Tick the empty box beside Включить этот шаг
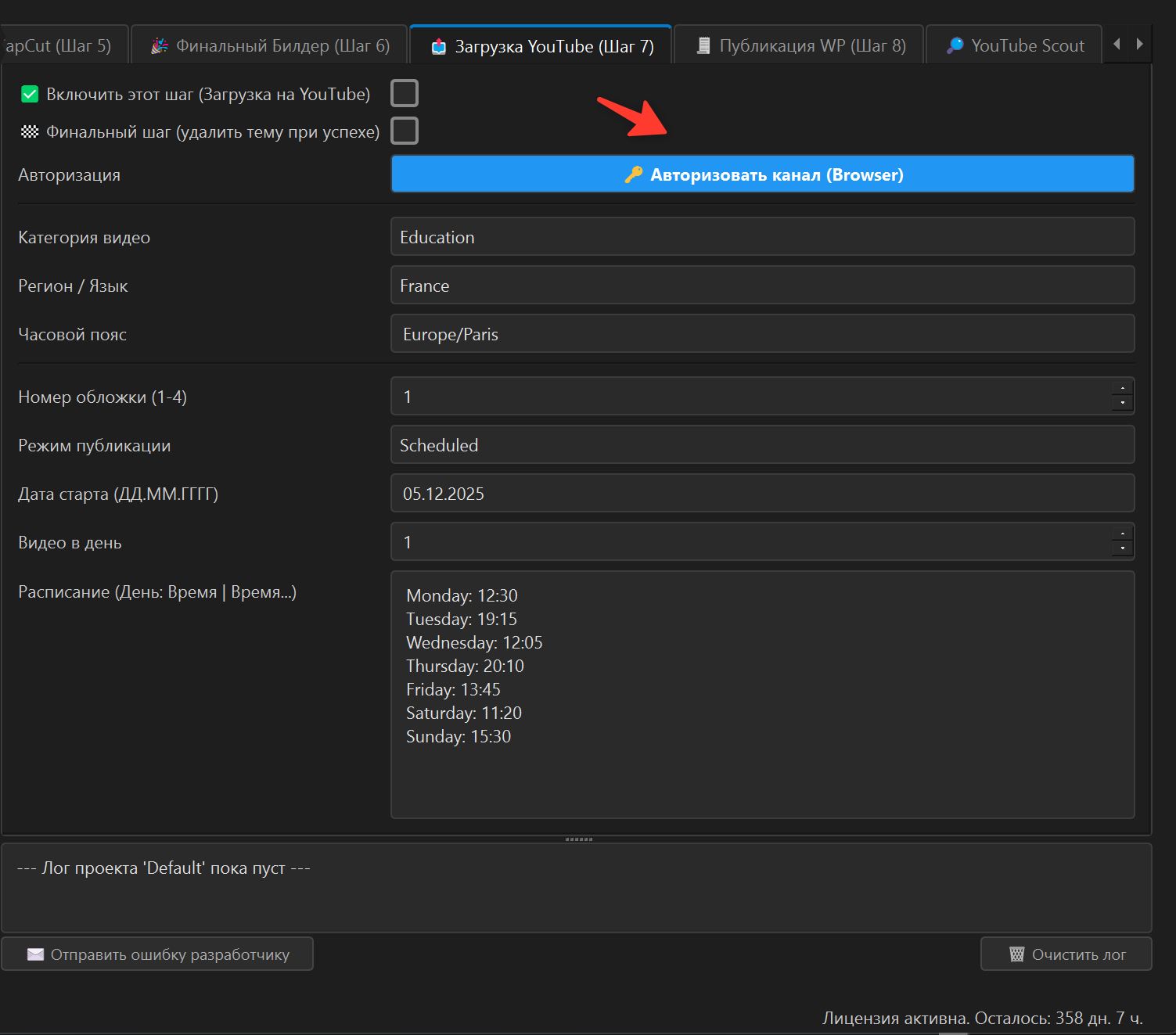Image resolution: width=1176 pixels, height=1035 pixels. (405, 93)
